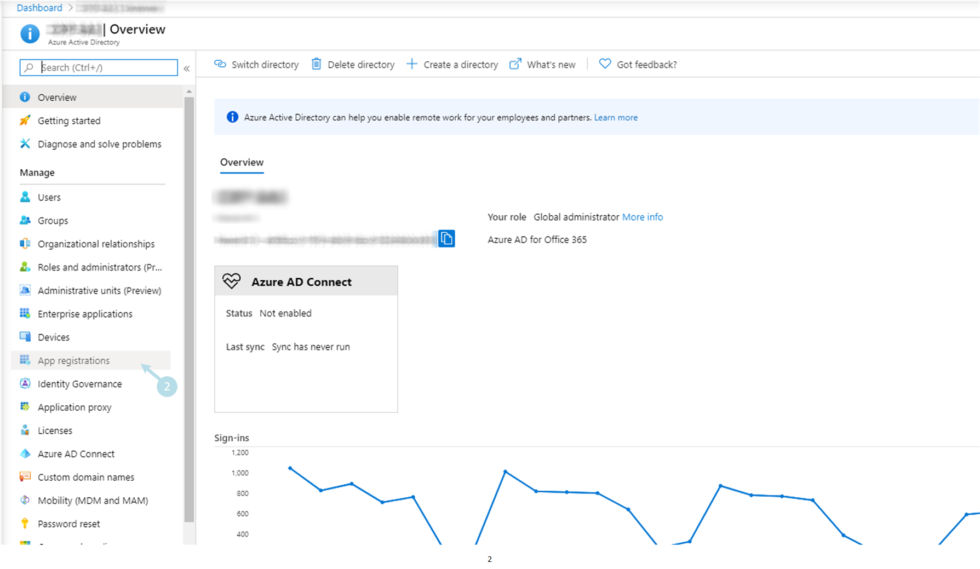
Task: Click the App registrations grid icon
Action: point(25,360)
